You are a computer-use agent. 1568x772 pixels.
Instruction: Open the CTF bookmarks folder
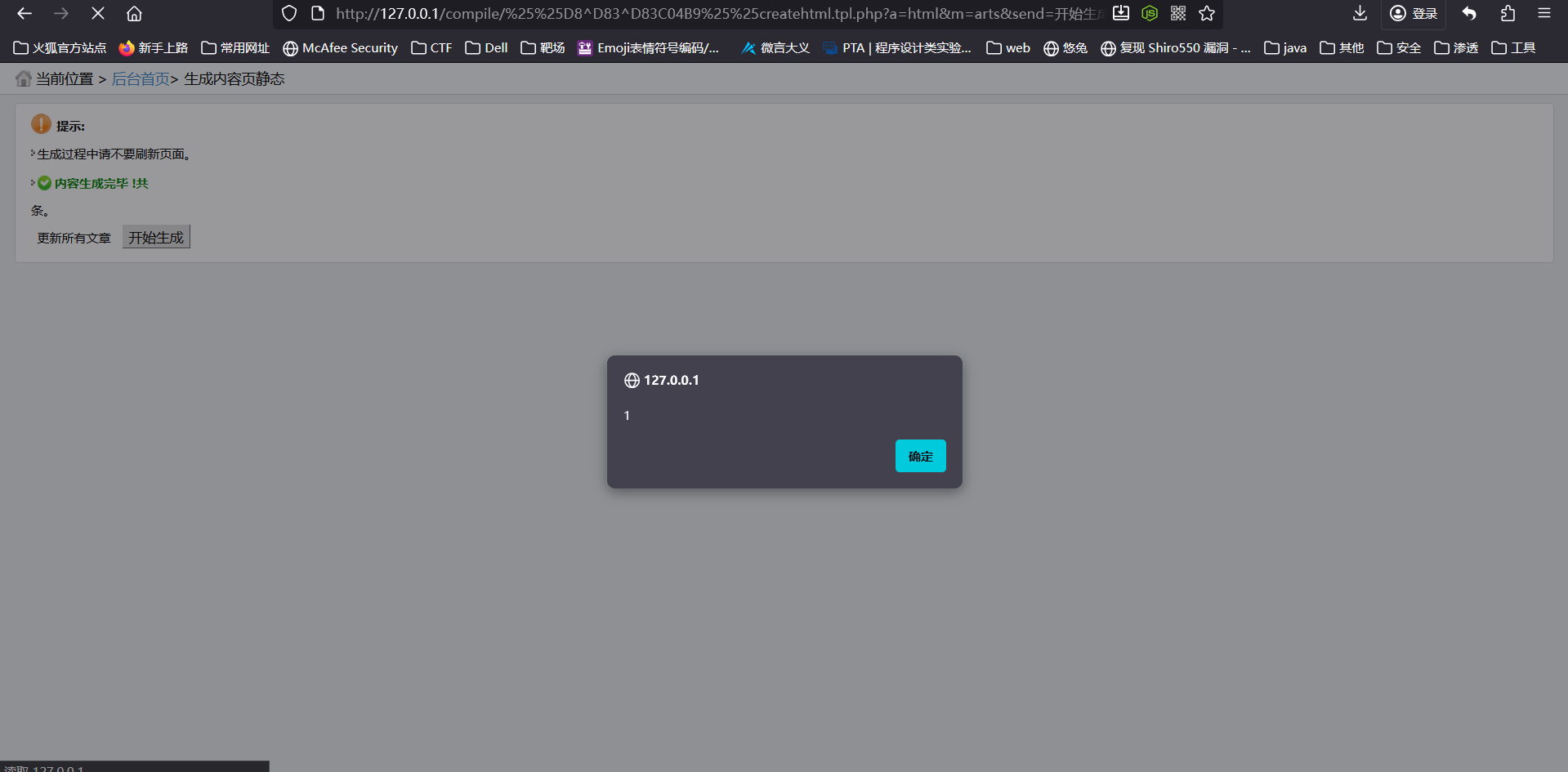pos(431,48)
